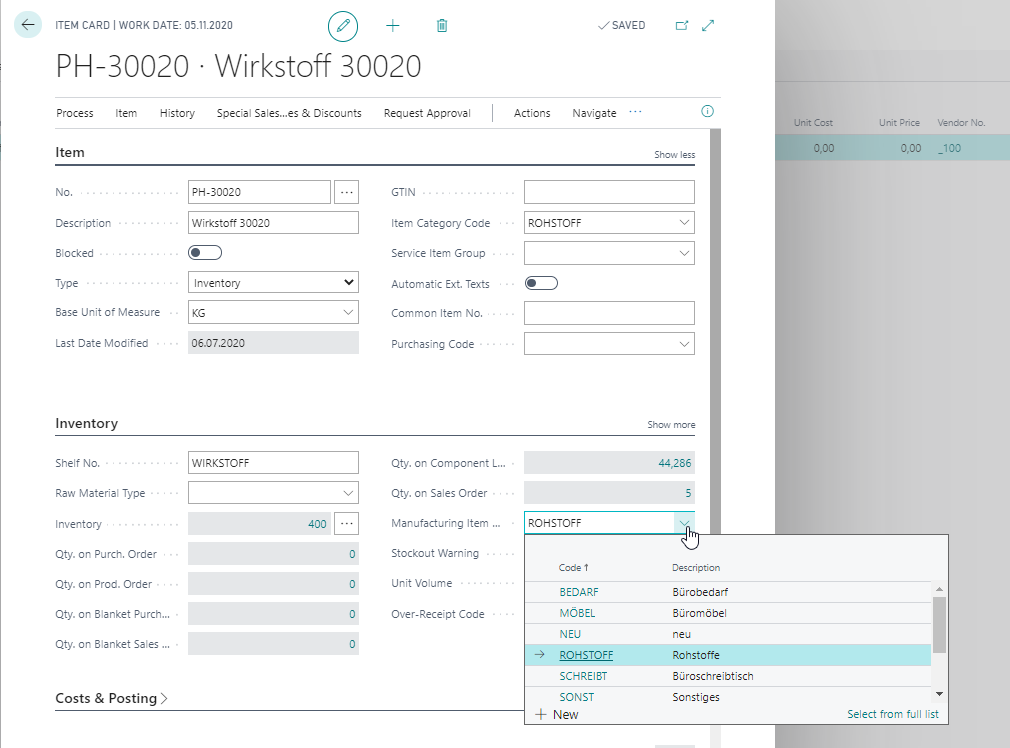Click the Description input field
This screenshot has width=1010, height=748.
tap(273, 223)
